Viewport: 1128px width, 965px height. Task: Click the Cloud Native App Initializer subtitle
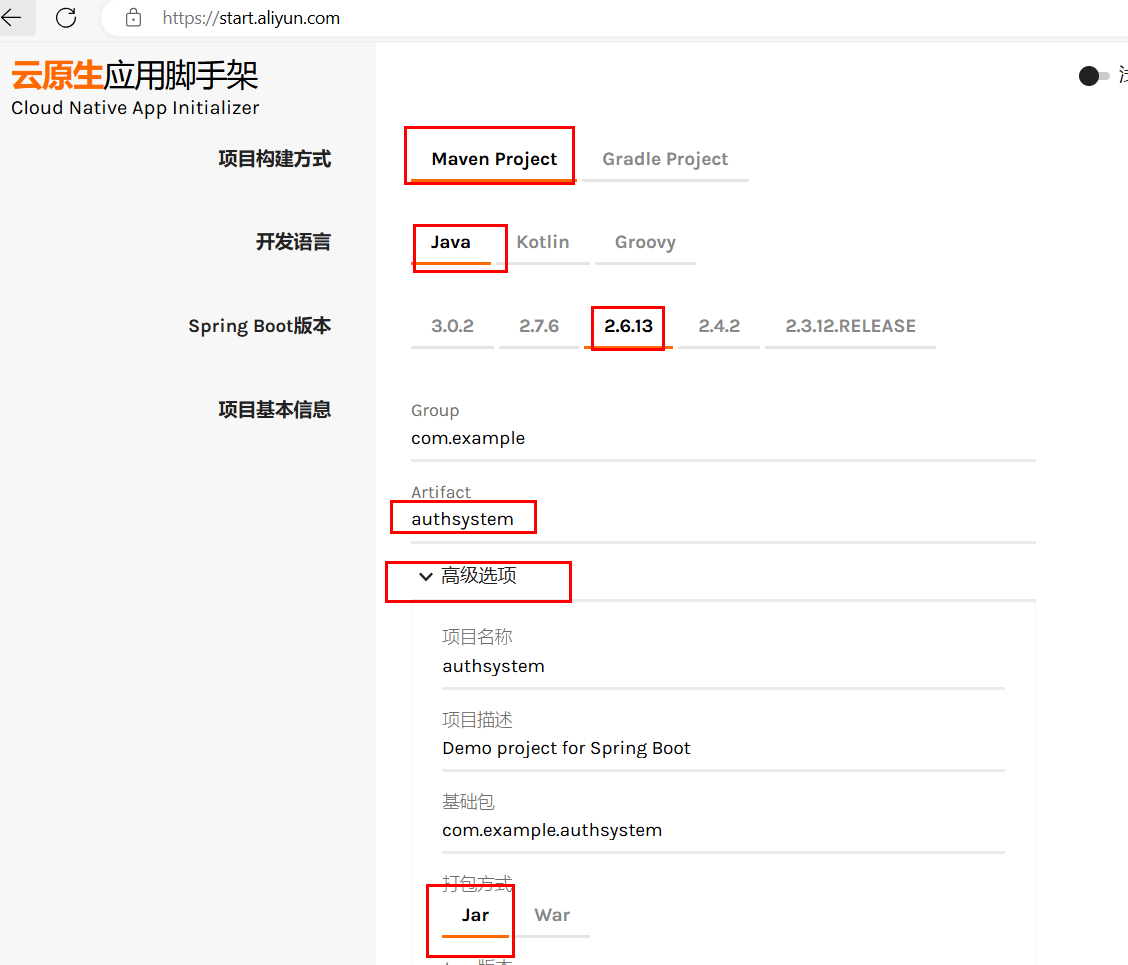135,108
